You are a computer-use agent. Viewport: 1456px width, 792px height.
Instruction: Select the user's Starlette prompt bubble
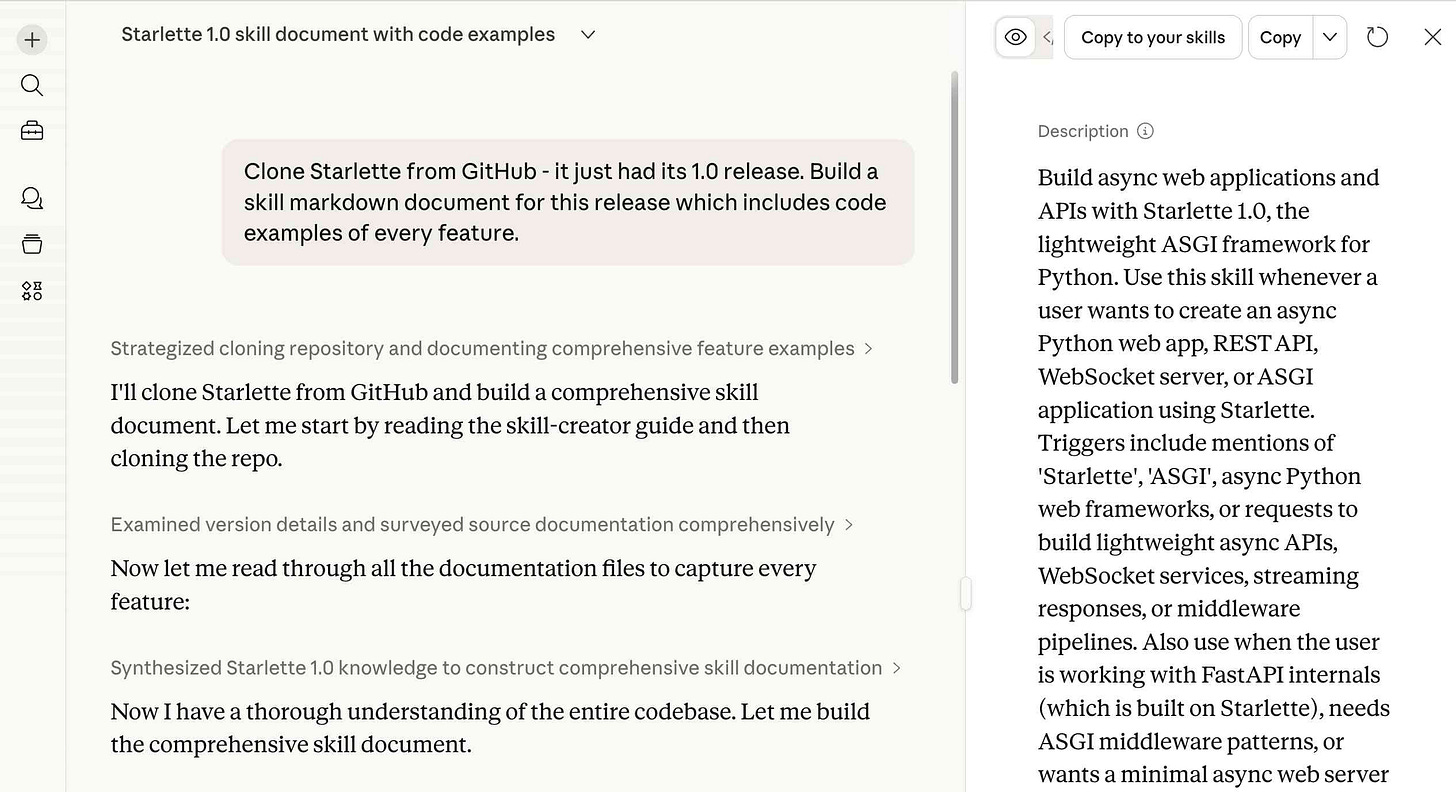point(566,202)
